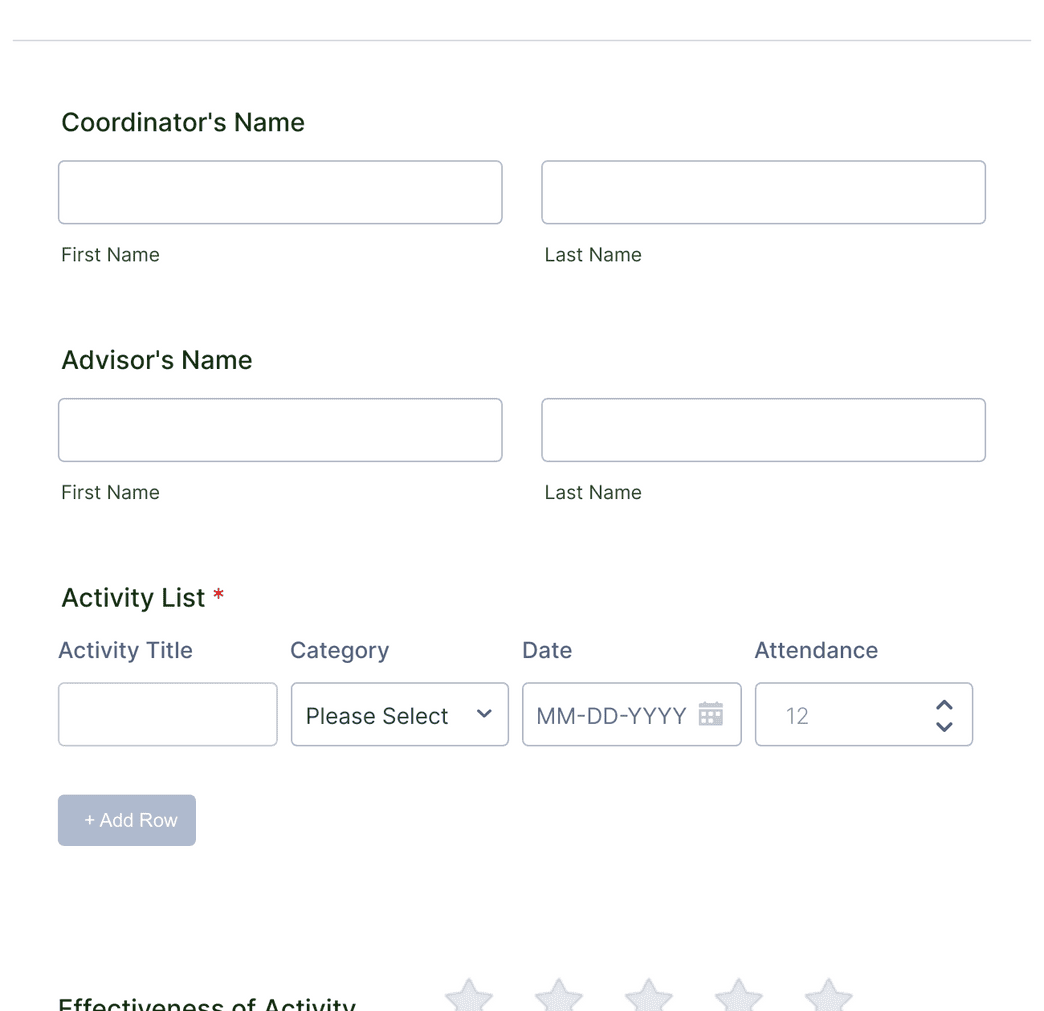Click inside Coordinator's Last Name field
The height and width of the screenshot is (1011, 1044).
[763, 192]
